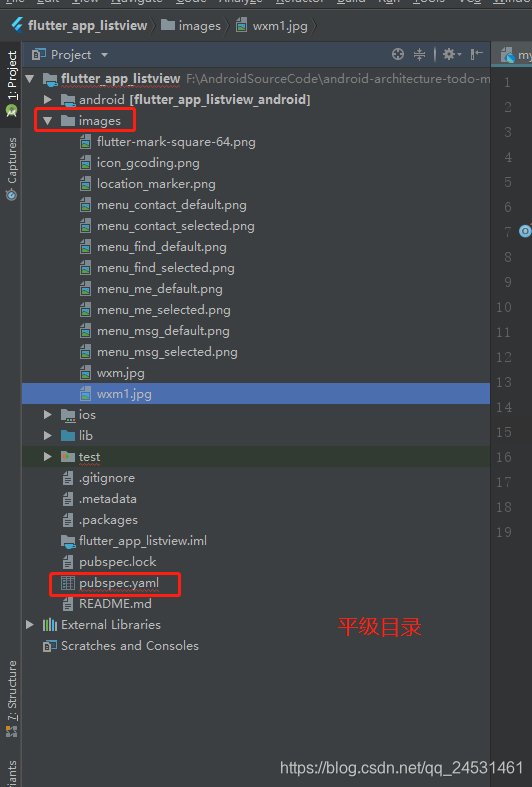
Task: Click the 1: Project side tool tab
Action: [12, 84]
